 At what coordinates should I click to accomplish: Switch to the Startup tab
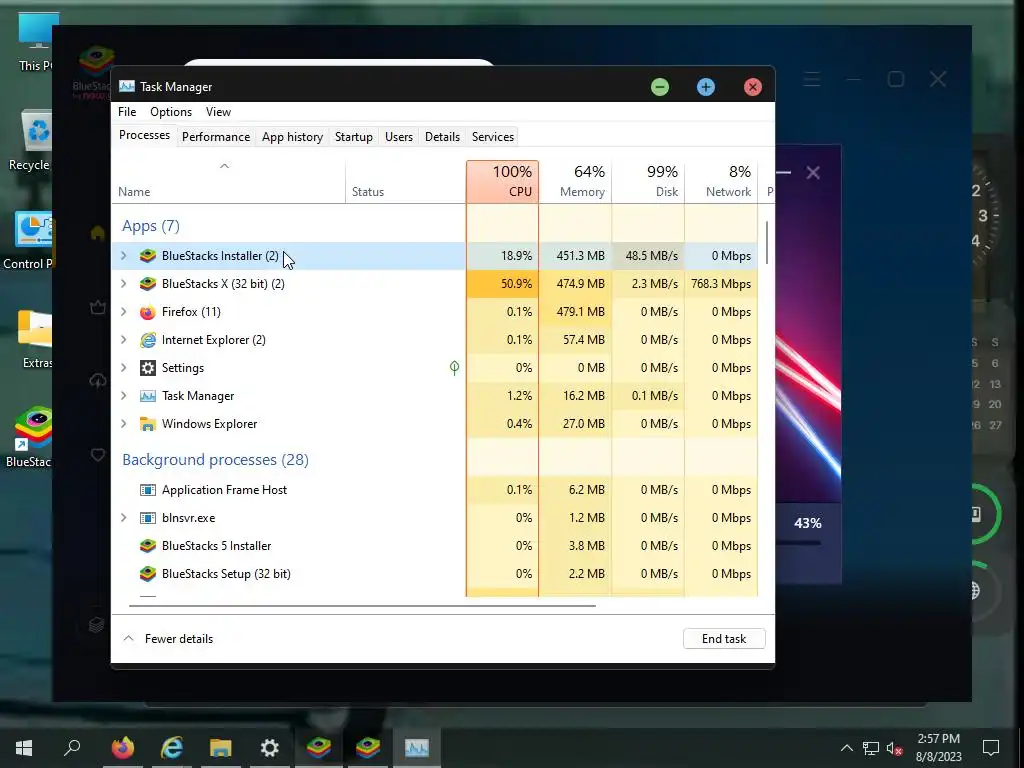353,136
